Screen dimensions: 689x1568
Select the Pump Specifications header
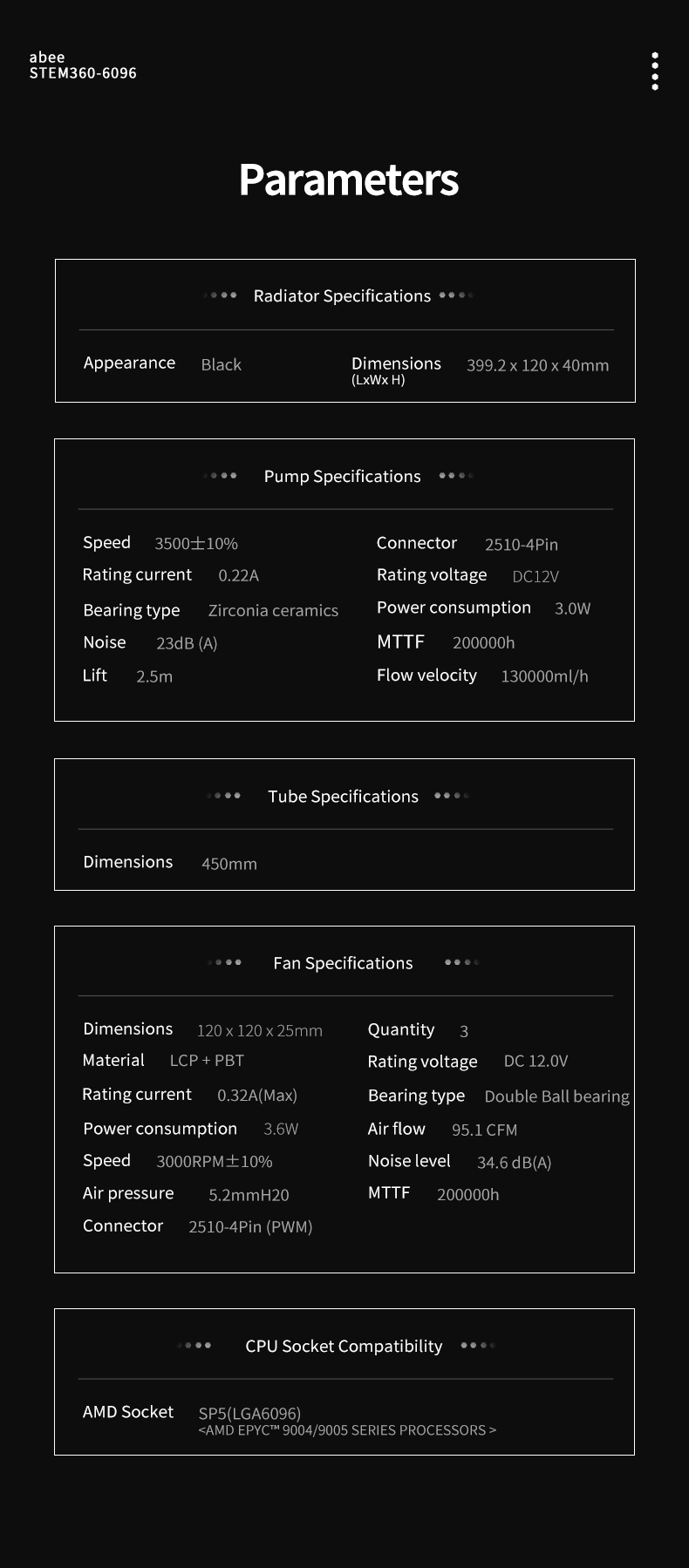342,477
